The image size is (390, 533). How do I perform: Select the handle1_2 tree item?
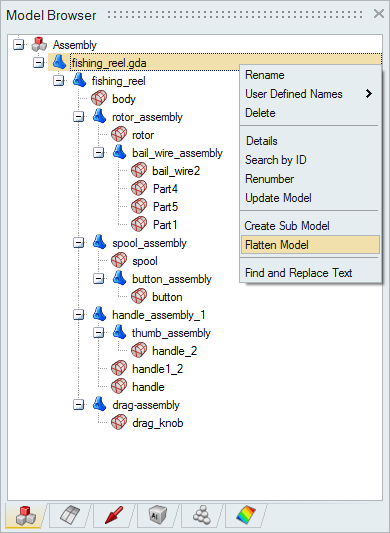pyautogui.click(x=157, y=369)
